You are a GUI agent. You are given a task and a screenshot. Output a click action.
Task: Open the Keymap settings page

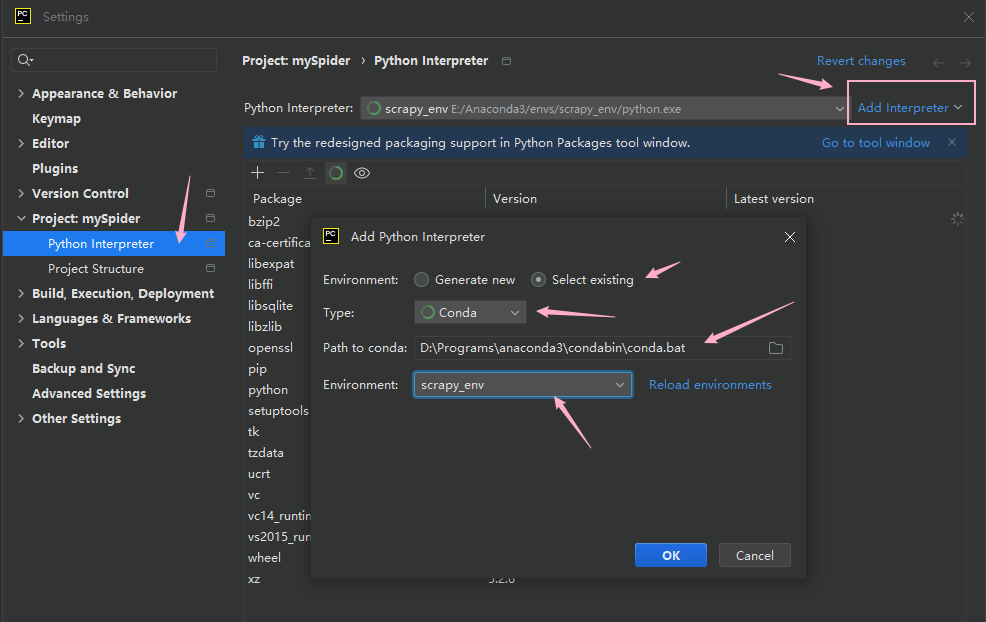pyautogui.click(x=57, y=119)
